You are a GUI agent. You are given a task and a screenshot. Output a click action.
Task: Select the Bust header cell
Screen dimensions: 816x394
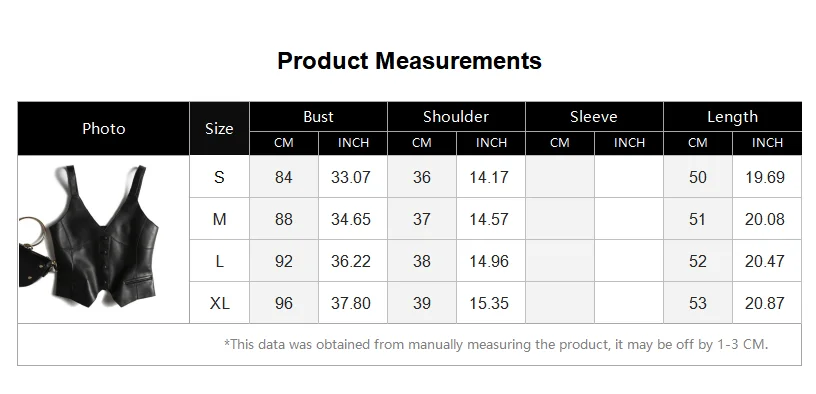point(318,117)
